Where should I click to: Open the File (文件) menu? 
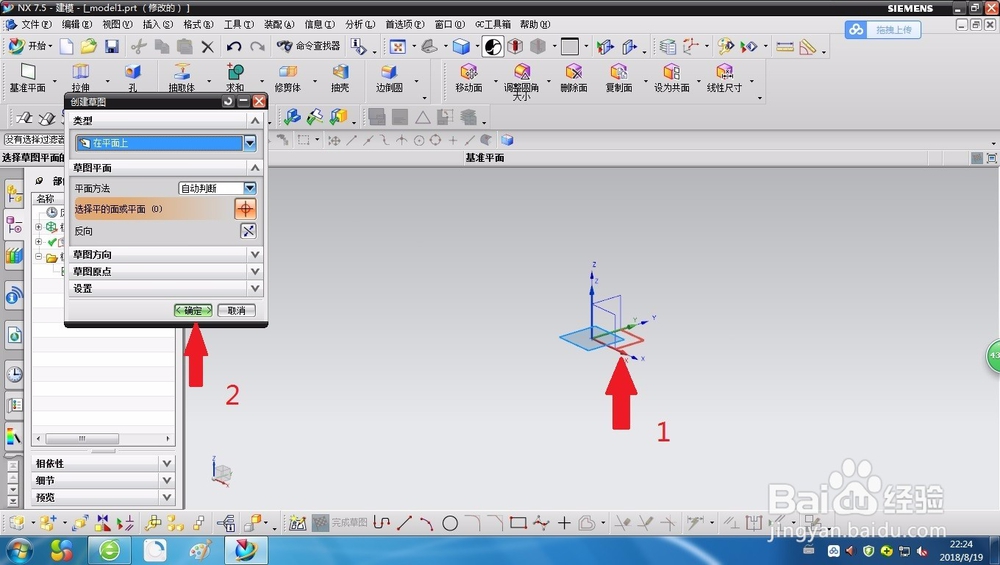[x=36, y=24]
